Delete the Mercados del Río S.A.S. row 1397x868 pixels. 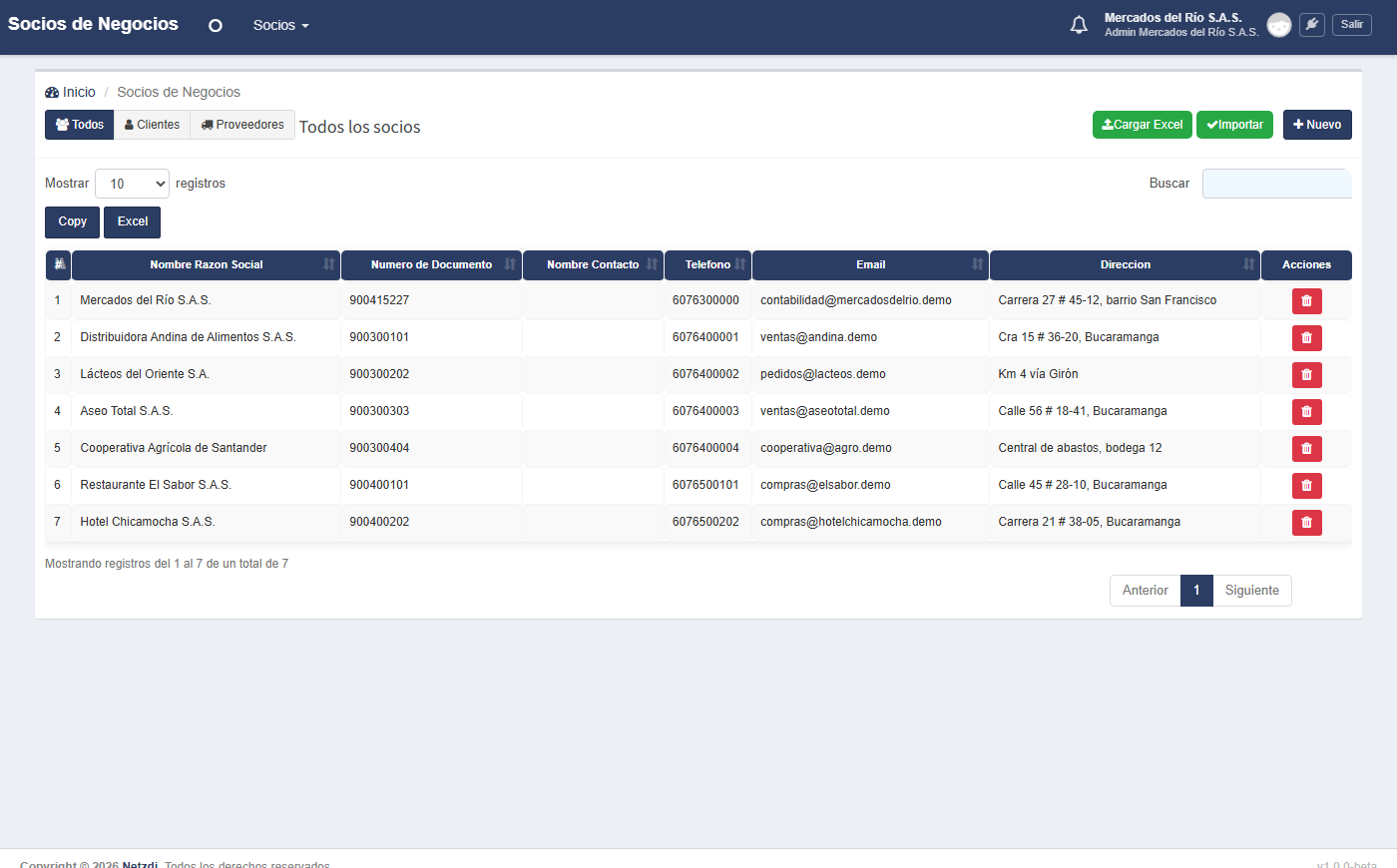pos(1307,301)
